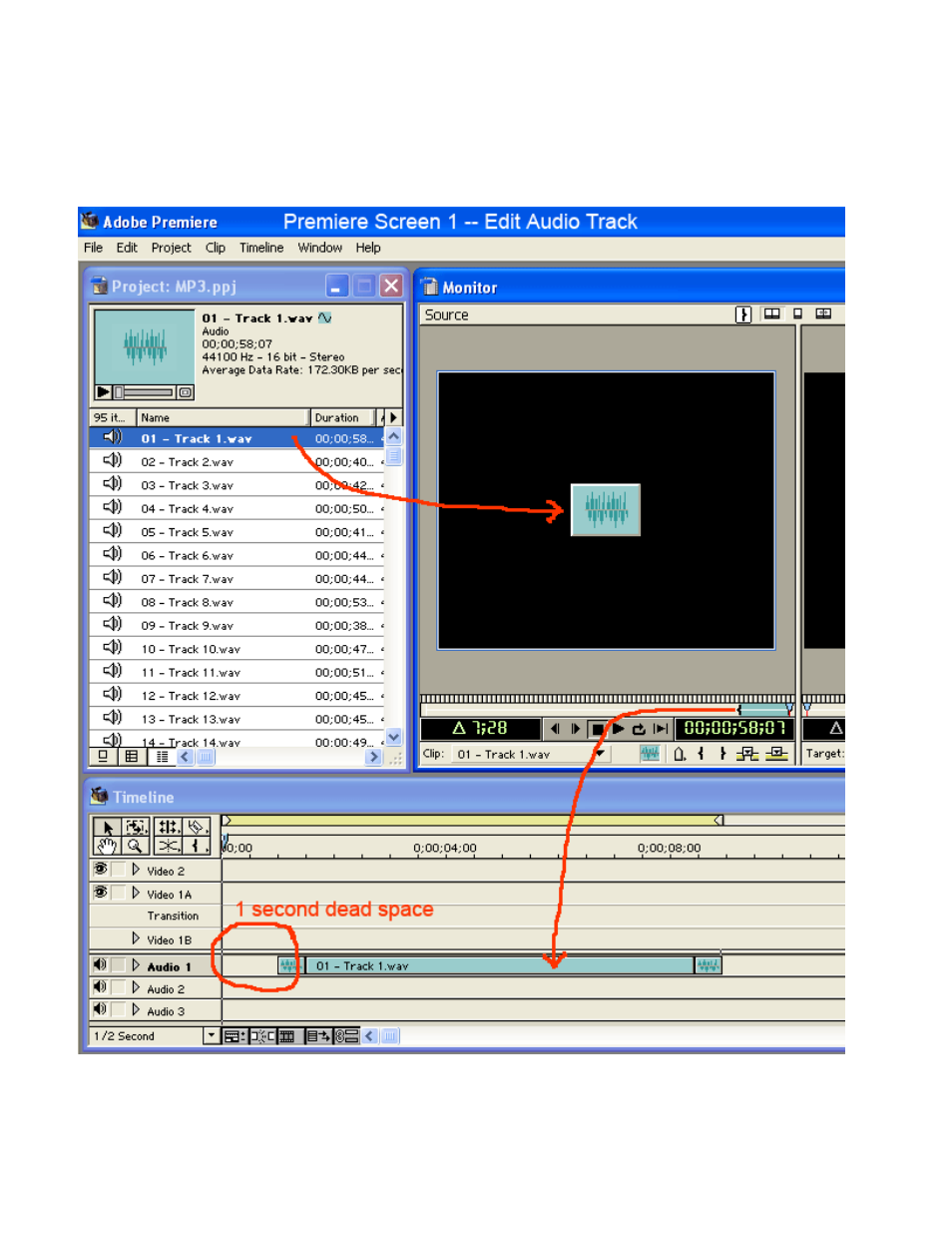Mute the Audio 1 track speaker
The width and height of the screenshot is (952, 1233).
[100, 964]
